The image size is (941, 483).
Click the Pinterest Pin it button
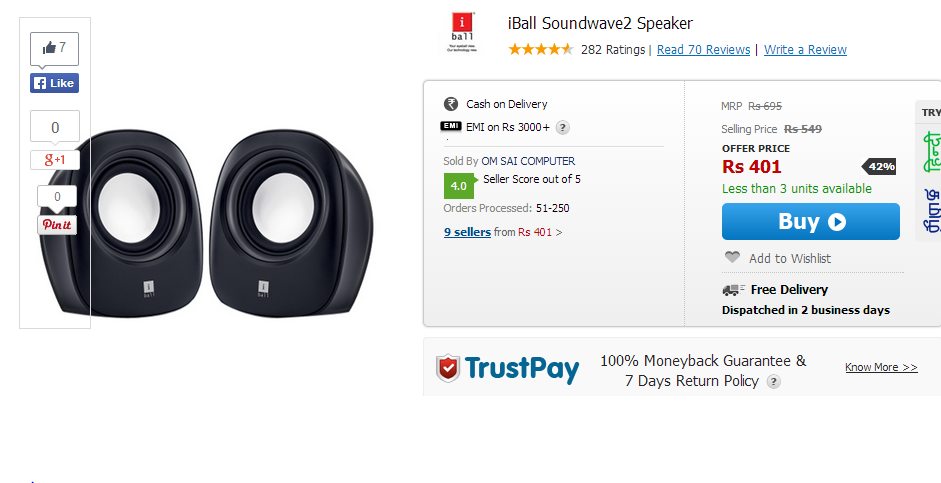56,225
